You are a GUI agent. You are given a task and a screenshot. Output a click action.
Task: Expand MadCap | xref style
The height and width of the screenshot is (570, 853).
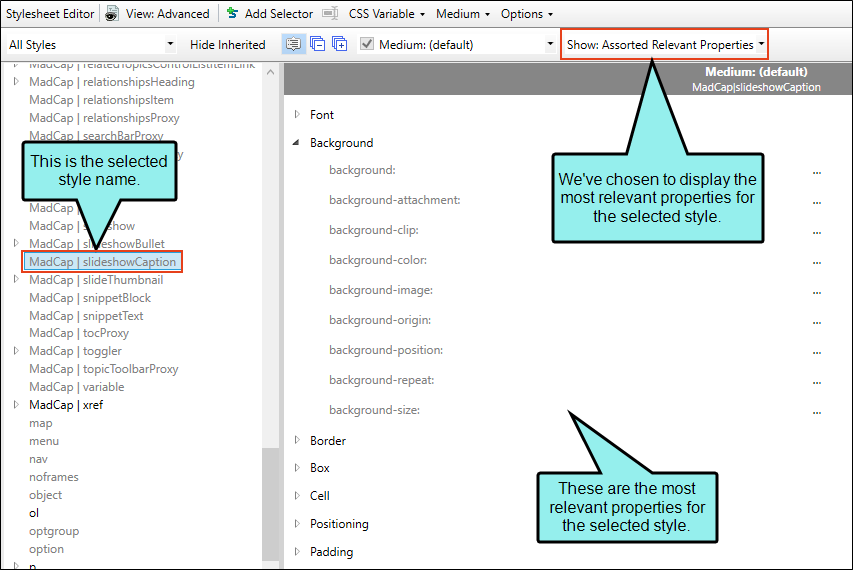[x=16, y=405]
